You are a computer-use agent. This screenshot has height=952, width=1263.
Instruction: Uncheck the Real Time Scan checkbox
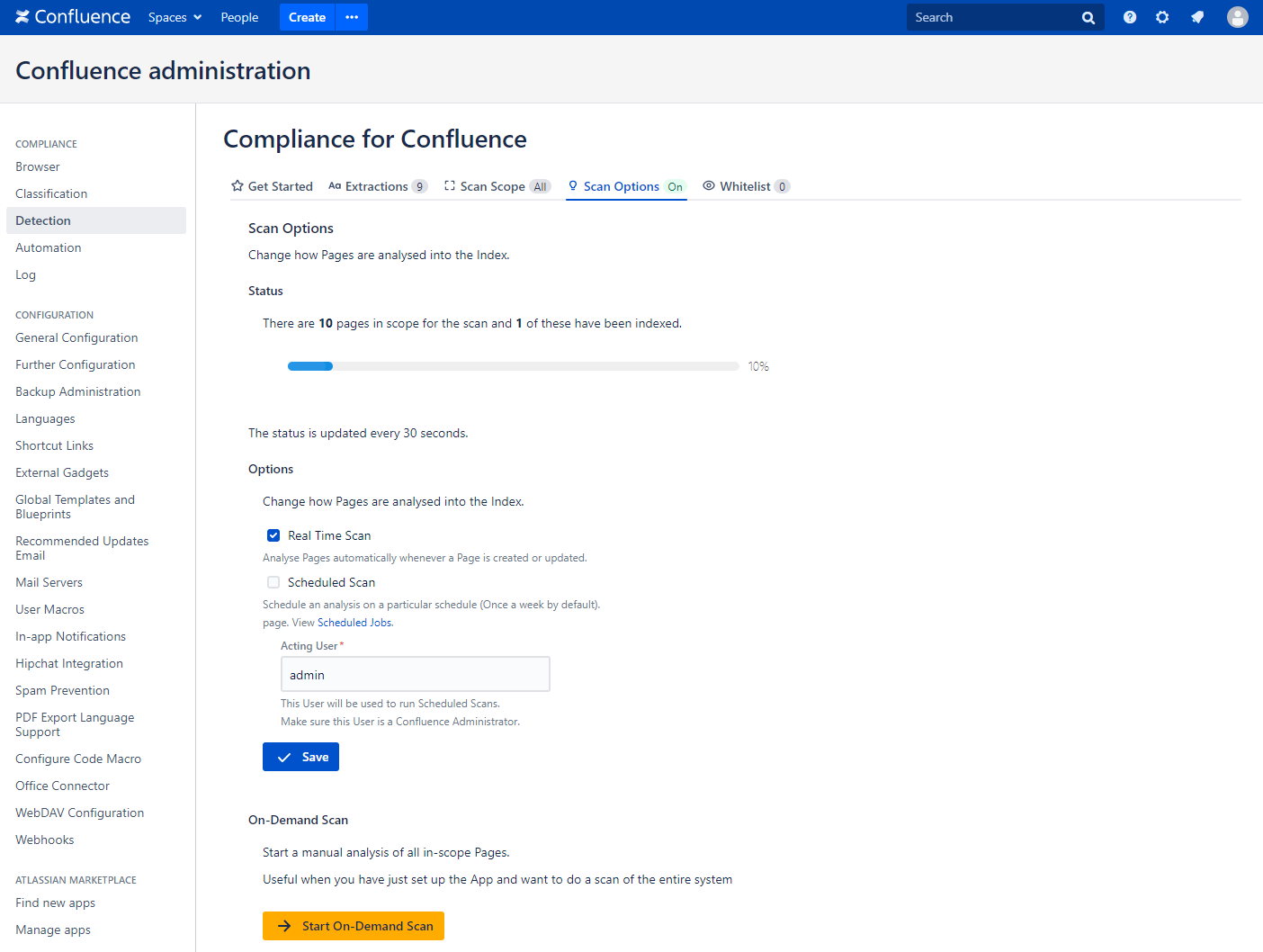(273, 535)
